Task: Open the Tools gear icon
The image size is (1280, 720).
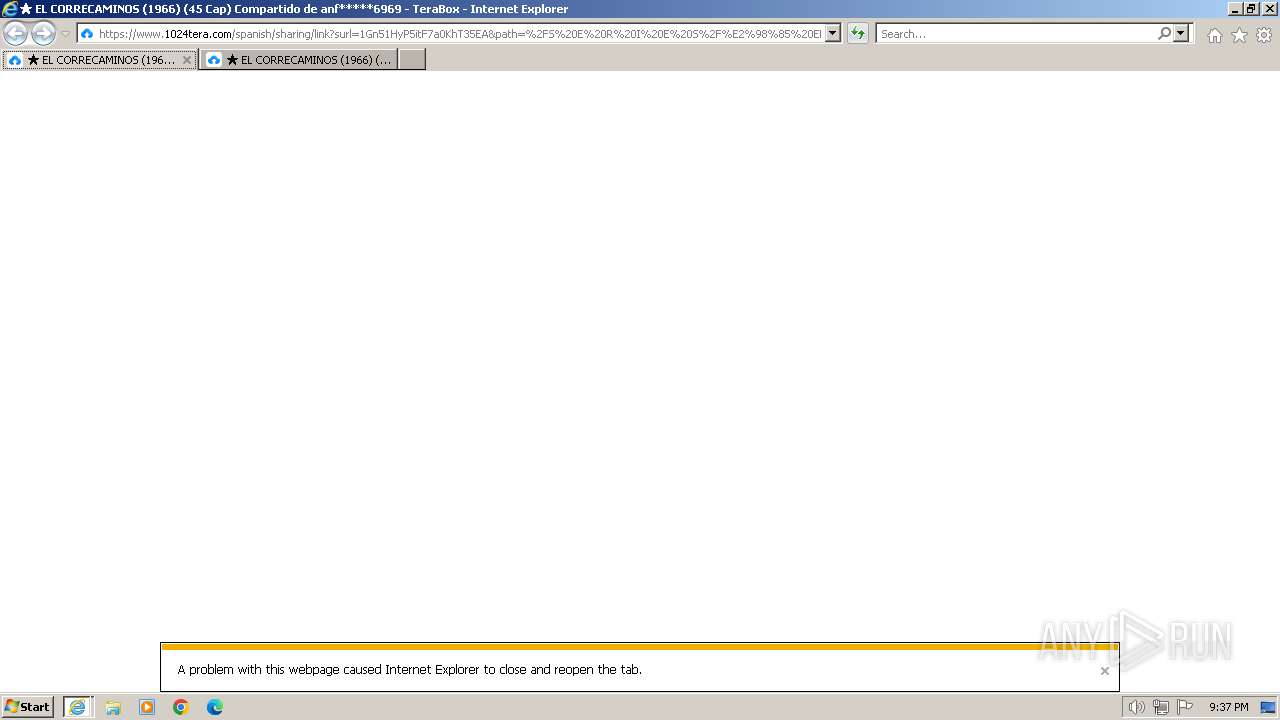Action: coord(1264,35)
